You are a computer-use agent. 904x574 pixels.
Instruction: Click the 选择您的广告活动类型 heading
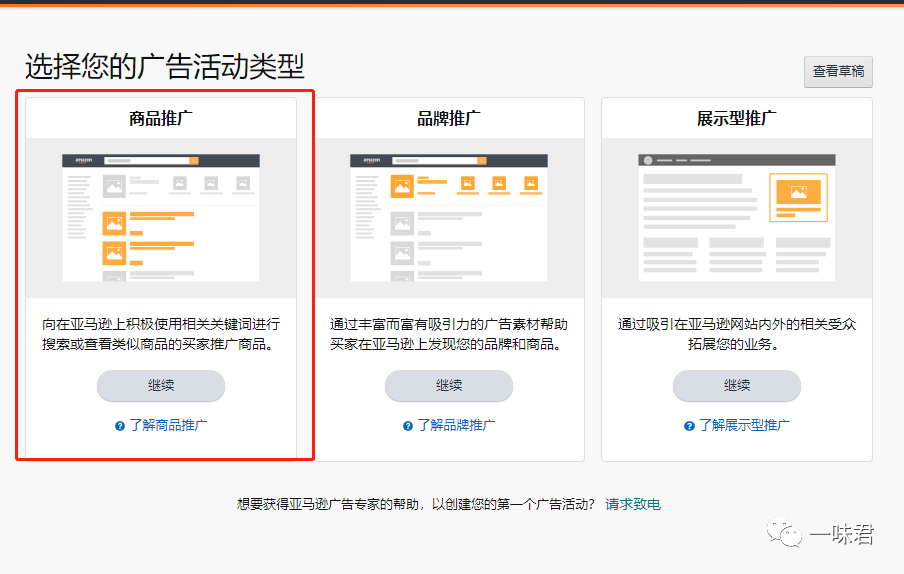point(164,66)
